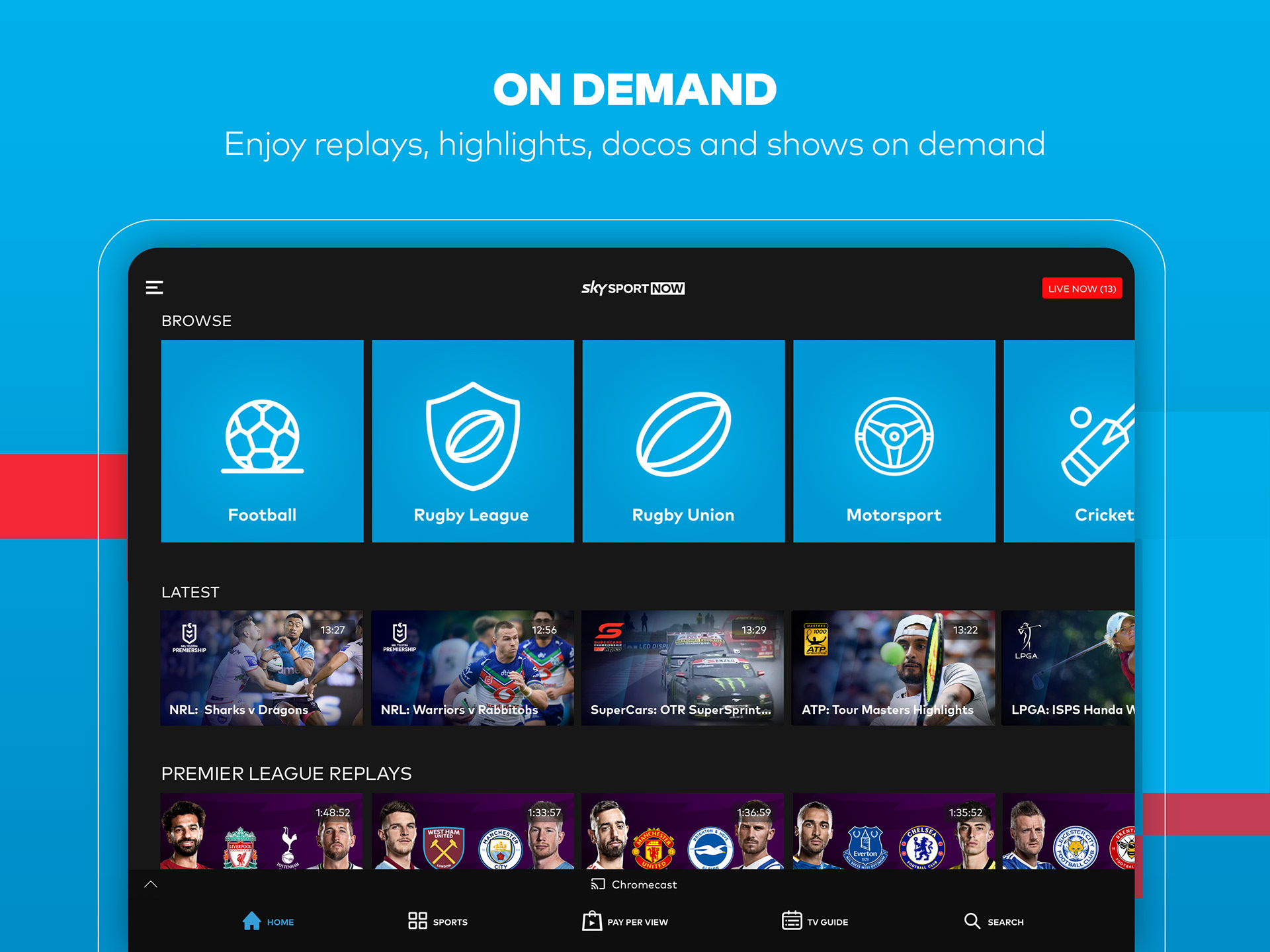Open Liverpool v Tottenham replay
This screenshot has height=952, width=1270.
(262, 831)
